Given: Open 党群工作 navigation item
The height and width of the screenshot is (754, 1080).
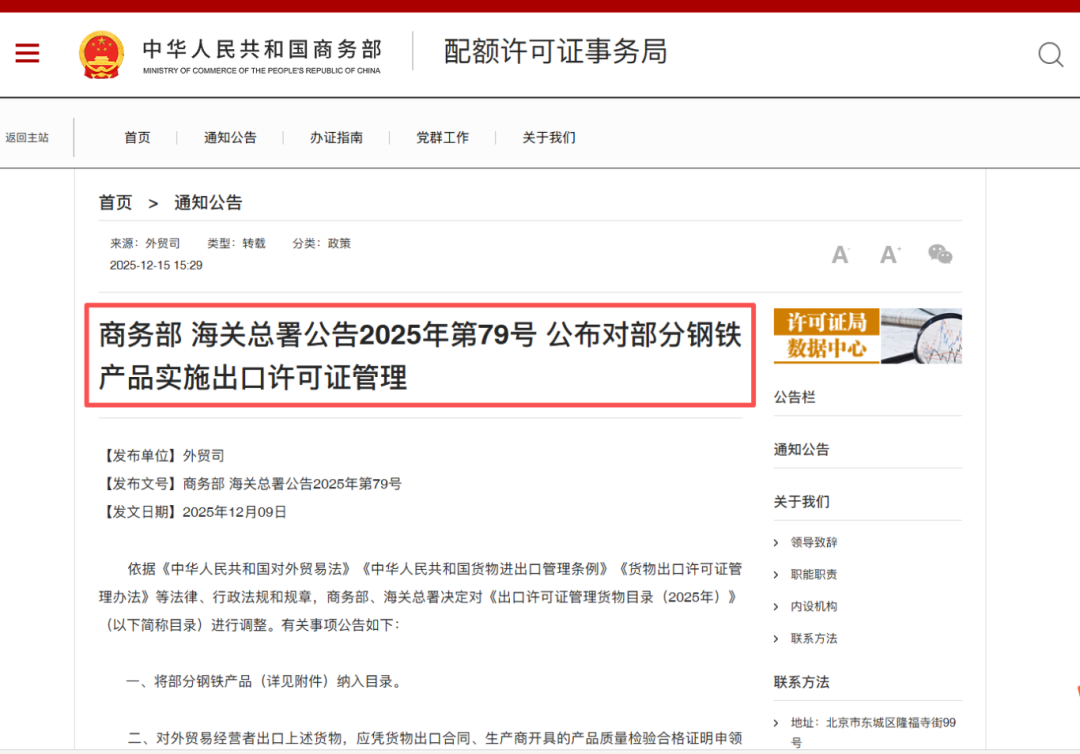Looking at the screenshot, I should coord(442,138).
